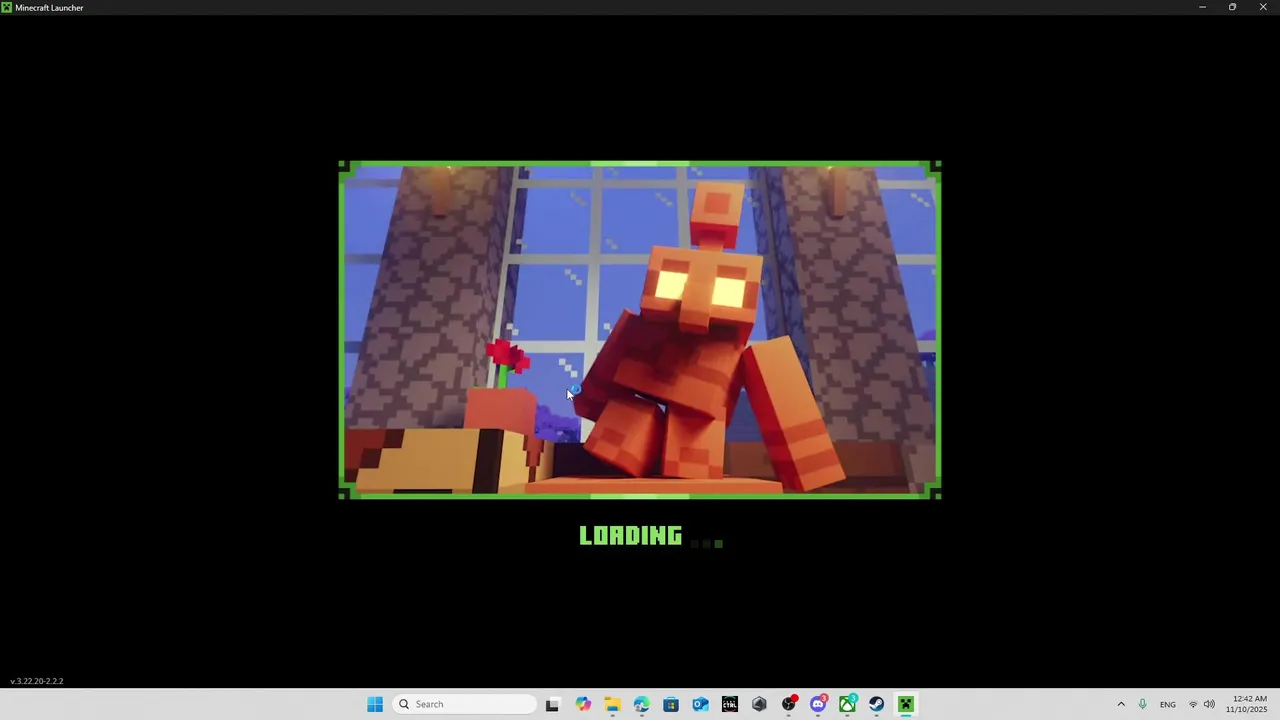Open the Wi-Fi network status icon
The image size is (1280, 720).
pos(1193,704)
